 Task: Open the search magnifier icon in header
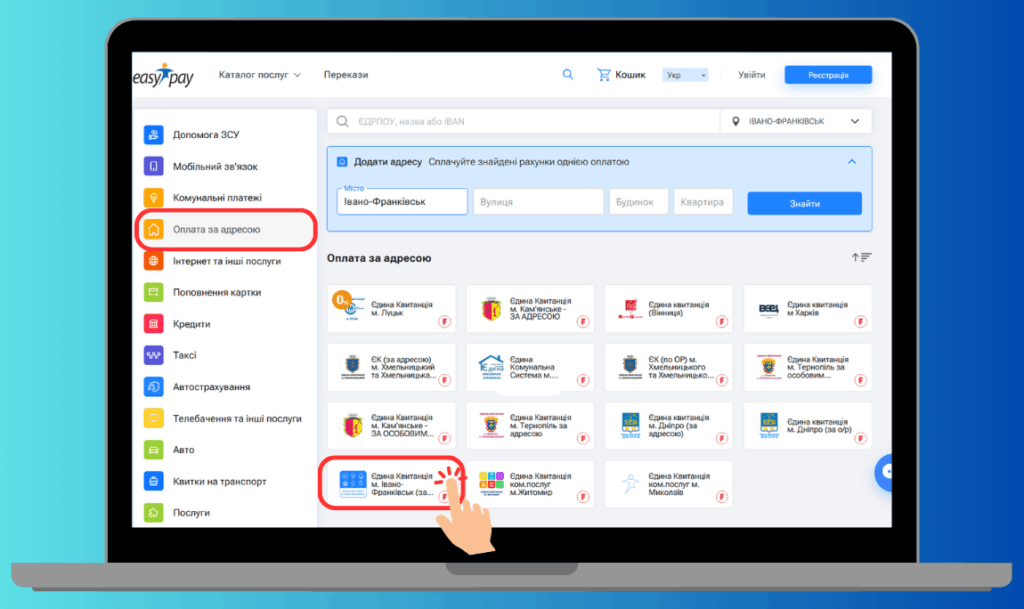click(568, 74)
